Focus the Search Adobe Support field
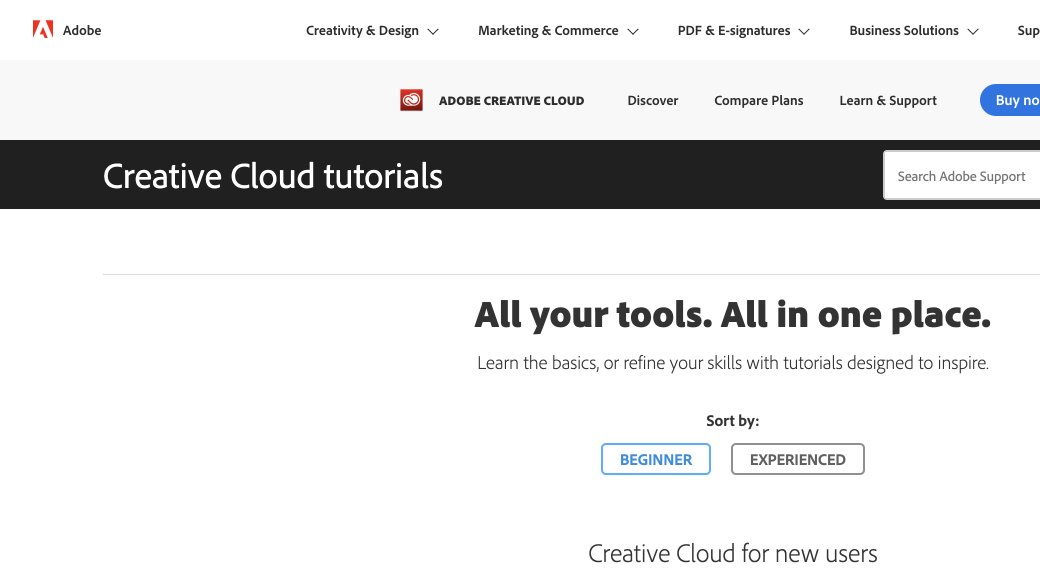1040x584 pixels. pyautogui.click(x=962, y=176)
